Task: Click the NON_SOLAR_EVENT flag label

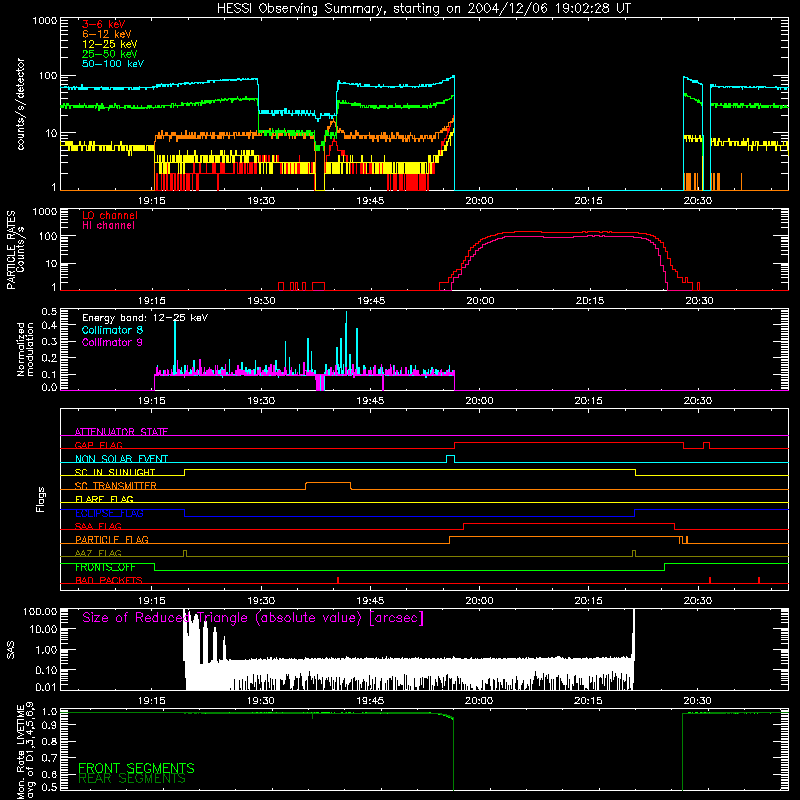Action: (x=121, y=459)
